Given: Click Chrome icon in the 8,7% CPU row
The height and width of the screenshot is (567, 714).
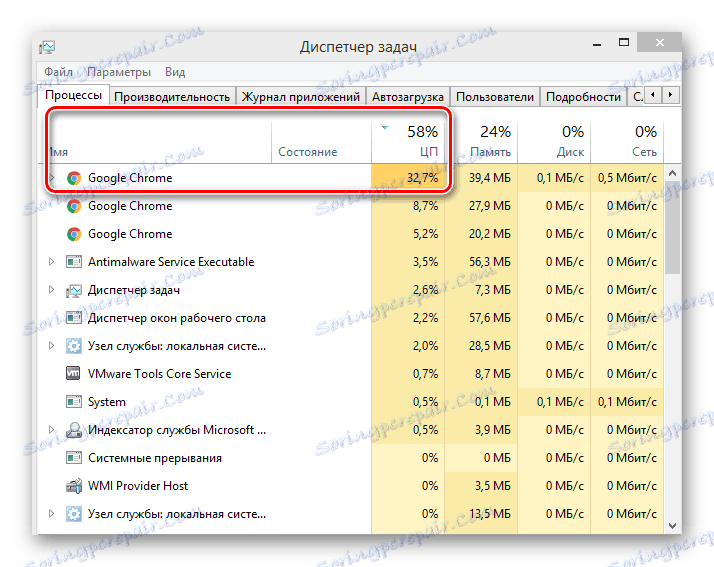Looking at the screenshot, I should point(74,206).
